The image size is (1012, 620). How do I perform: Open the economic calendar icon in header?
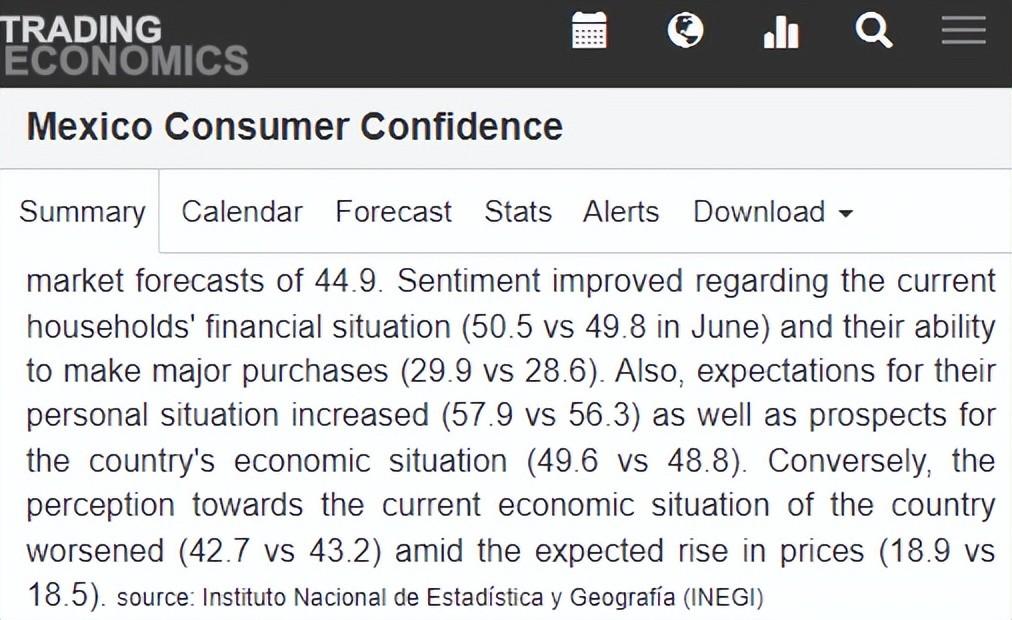tap(589, 30)
